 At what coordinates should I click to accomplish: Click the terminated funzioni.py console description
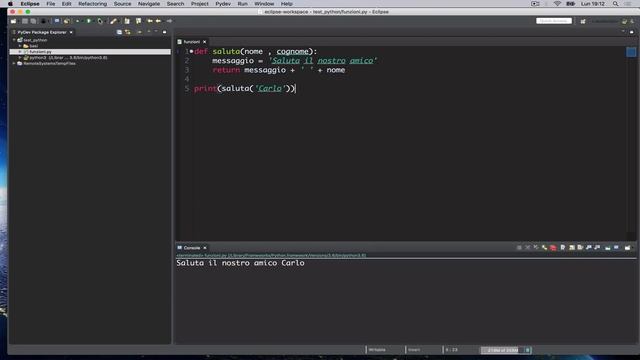coord(271,255)
